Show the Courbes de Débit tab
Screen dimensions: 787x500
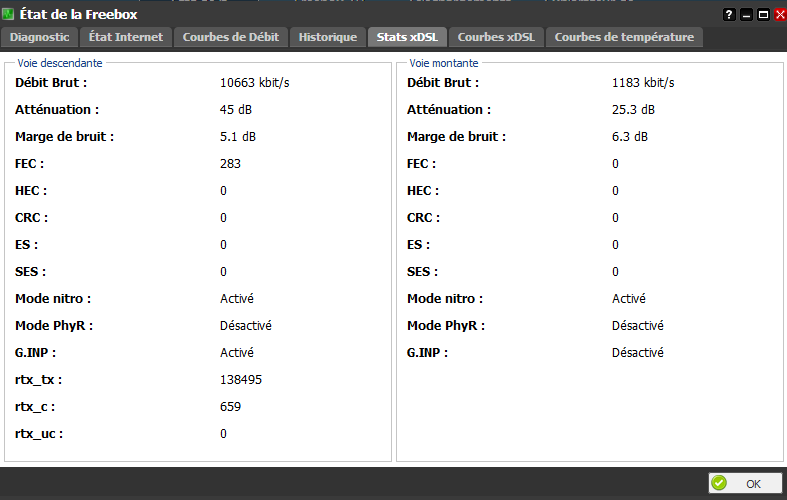[x=231, y=37]
